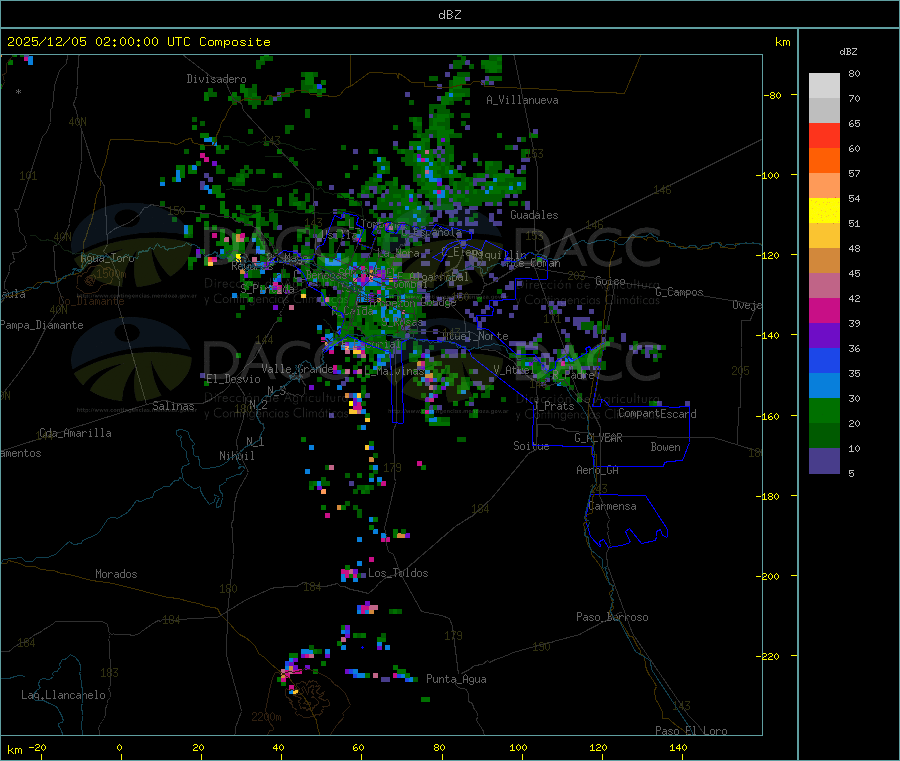Click the 'A_Villanueva' map label
Image resolution: width=900 pixels, height=761 pixels.
pos(522,100)
